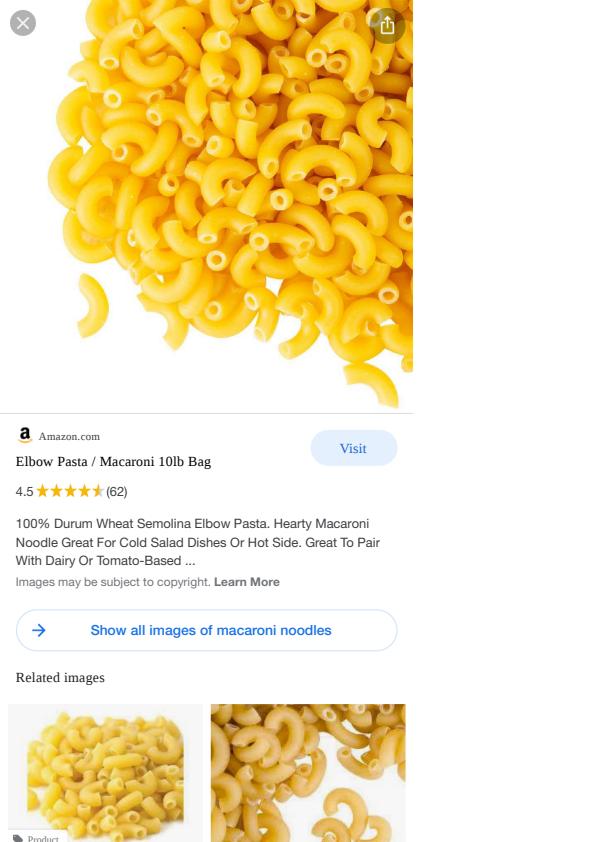Click the arrow icon in Show all button
This screenshot has height=842, width=595.
tap(39, 630)
